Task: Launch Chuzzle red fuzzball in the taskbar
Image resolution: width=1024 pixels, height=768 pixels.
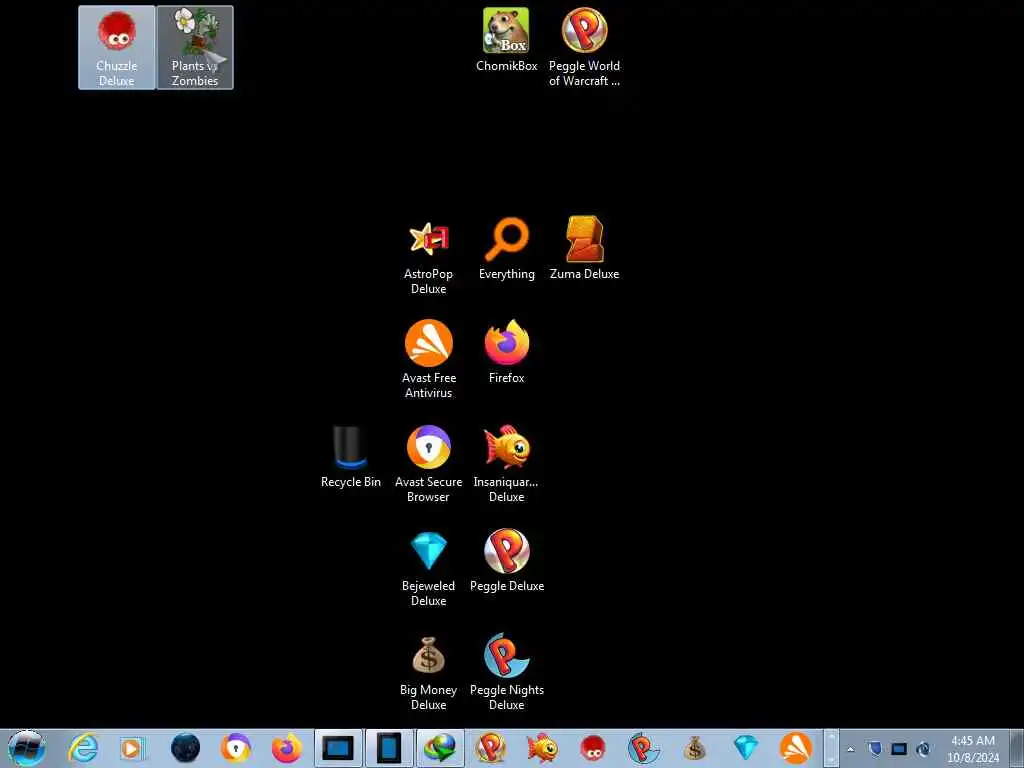Action: coord(593,748)
